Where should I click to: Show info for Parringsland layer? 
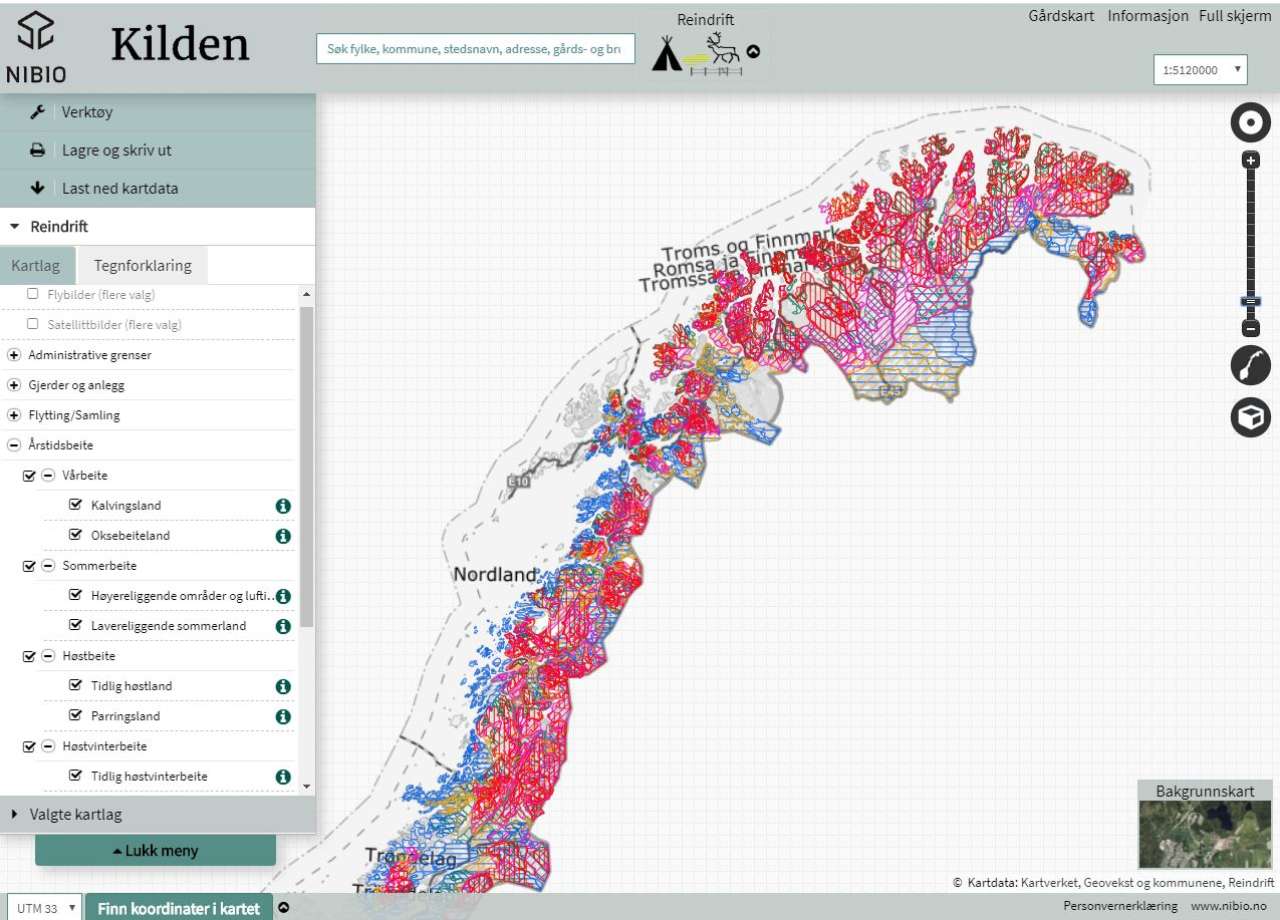(283, 716)
